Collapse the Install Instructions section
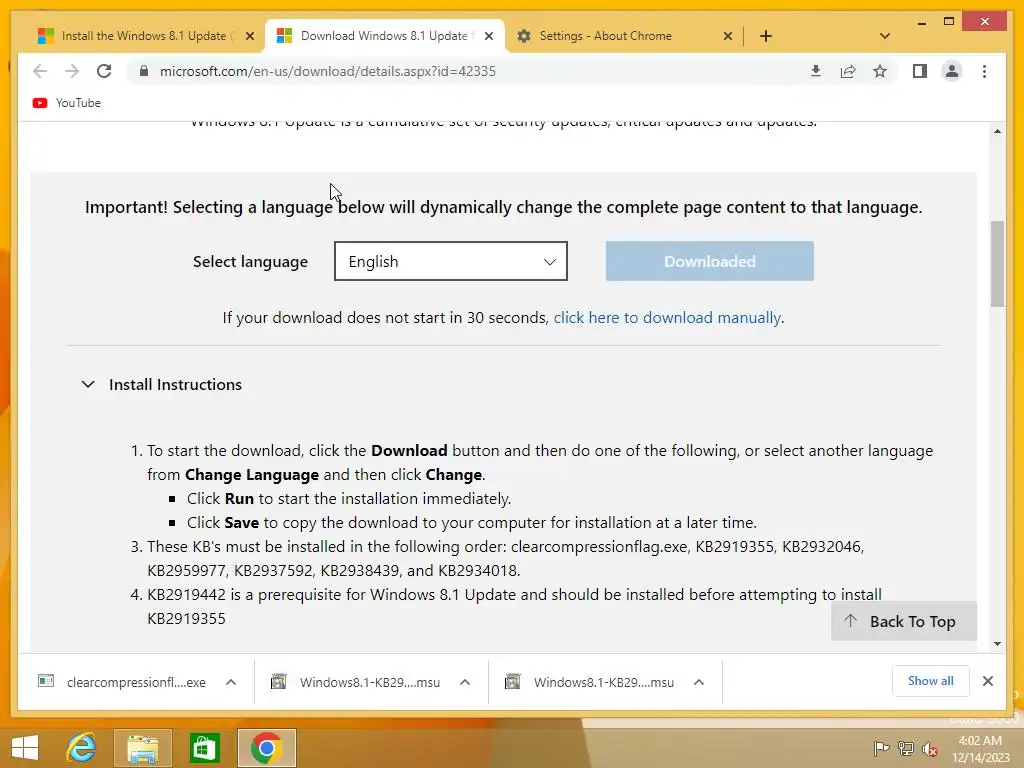The height and width of the screenshot is (768, 1024). (x=162, y=385)
